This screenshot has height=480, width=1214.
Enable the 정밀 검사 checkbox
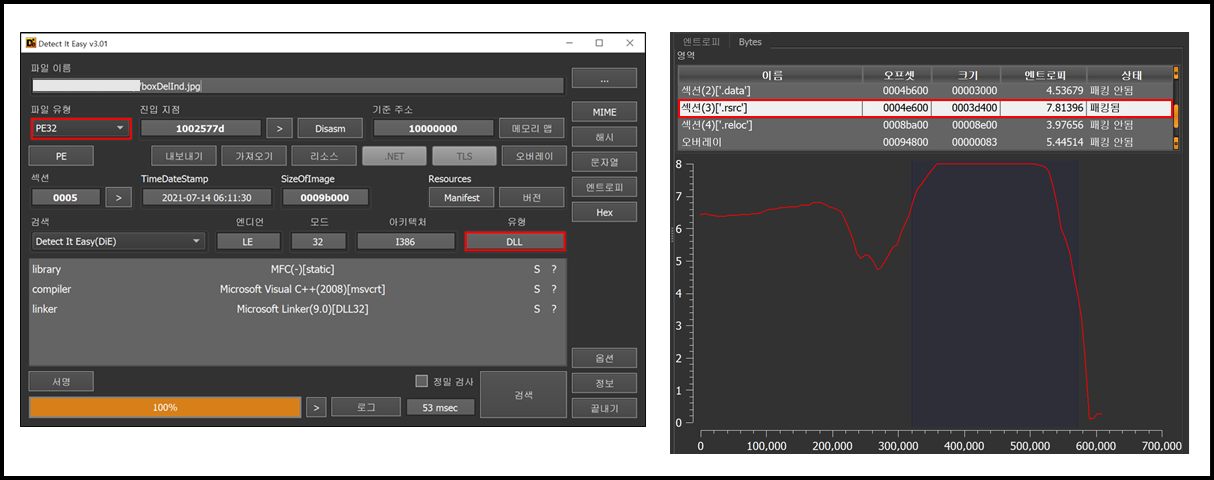click(x=421, y=381)
